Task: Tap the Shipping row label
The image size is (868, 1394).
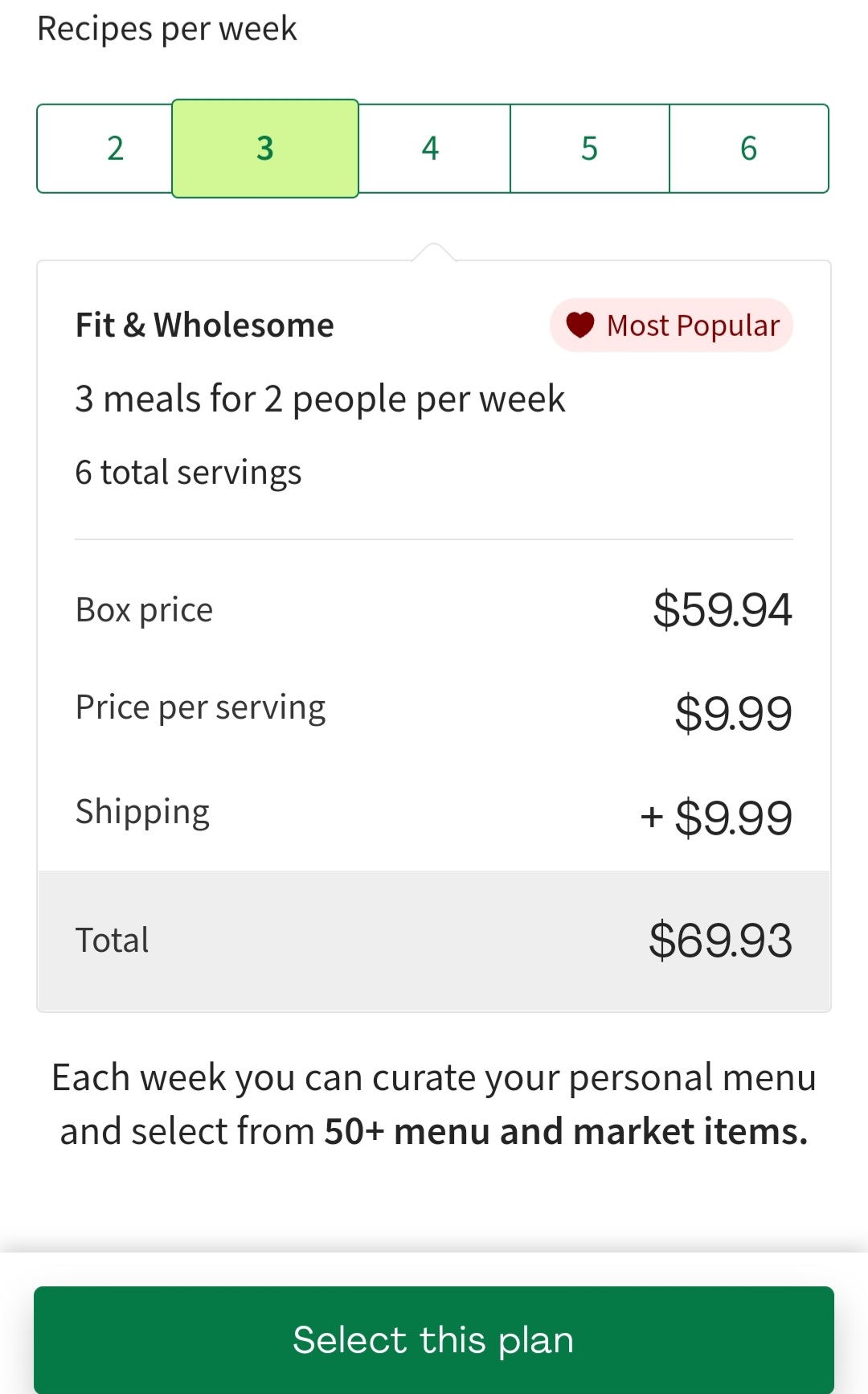Action: tap(142, 812)
